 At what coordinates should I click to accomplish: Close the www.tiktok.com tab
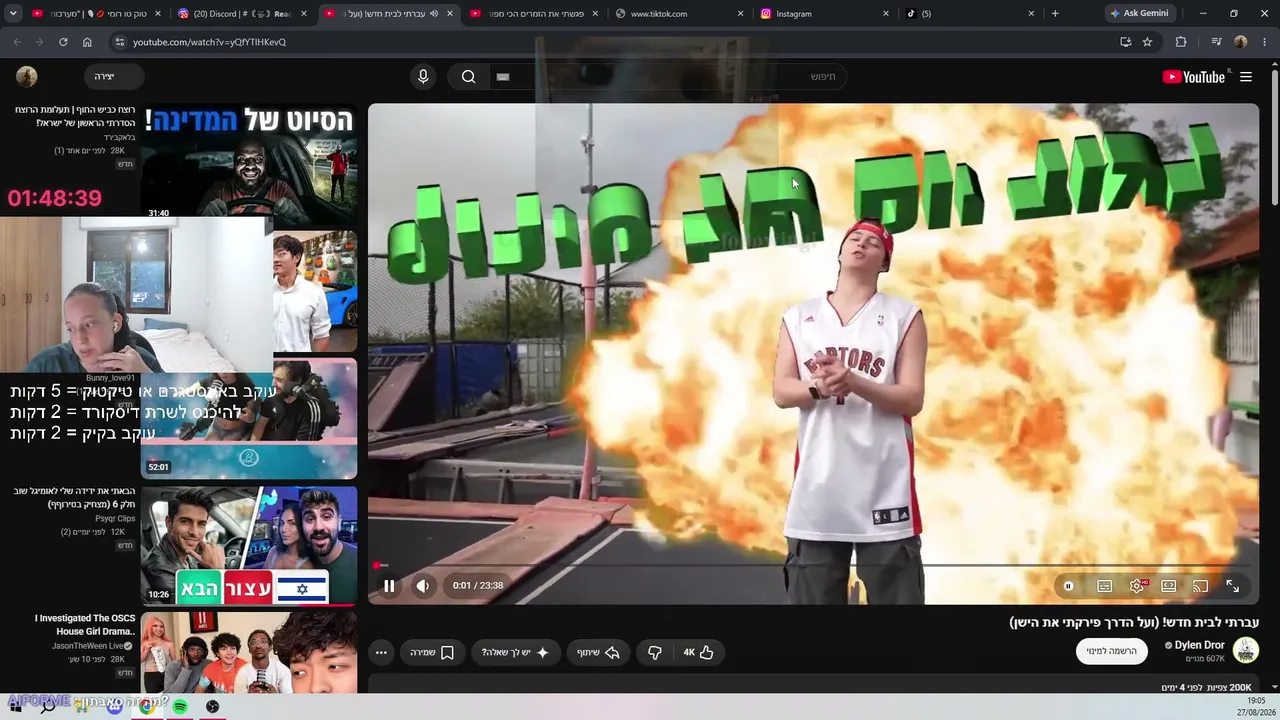click(740, 14)
